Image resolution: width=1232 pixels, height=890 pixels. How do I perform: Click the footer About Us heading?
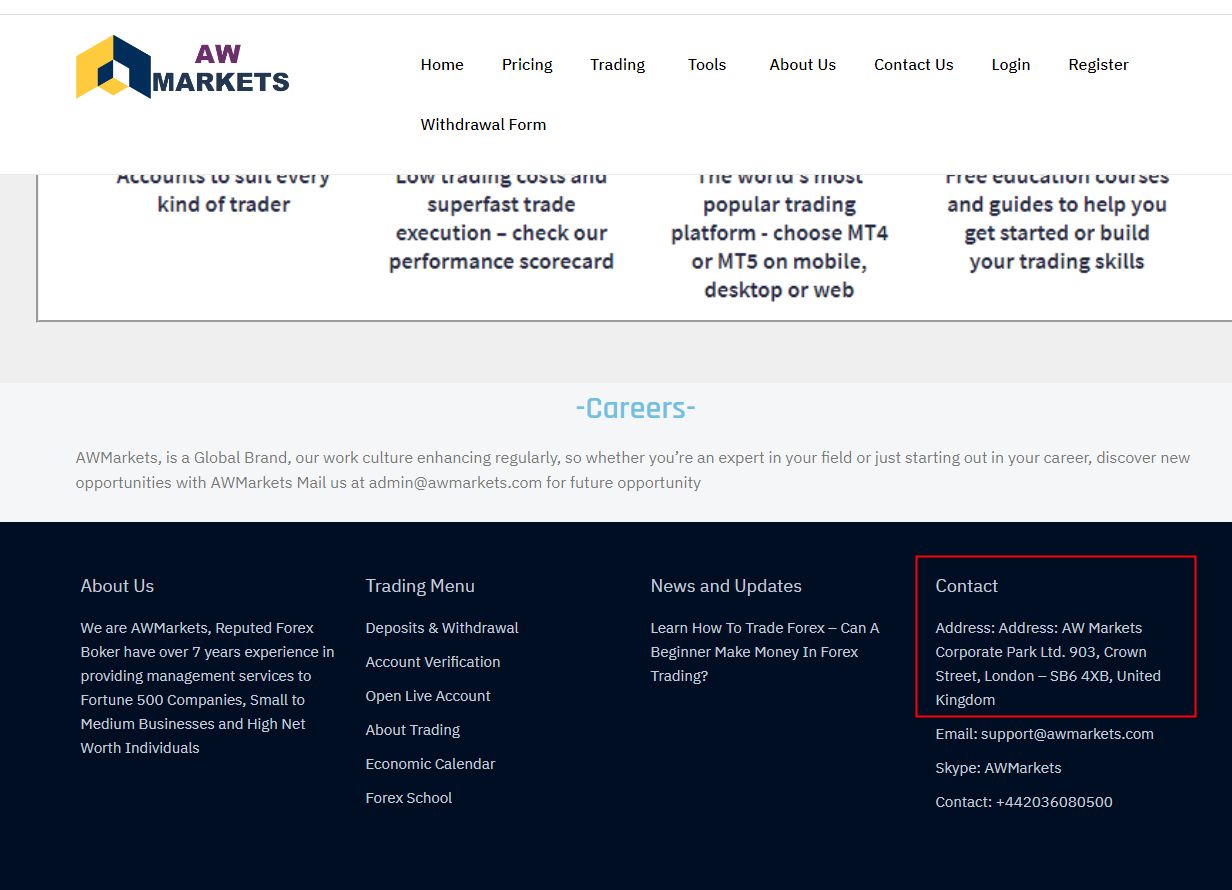(117, 586)
